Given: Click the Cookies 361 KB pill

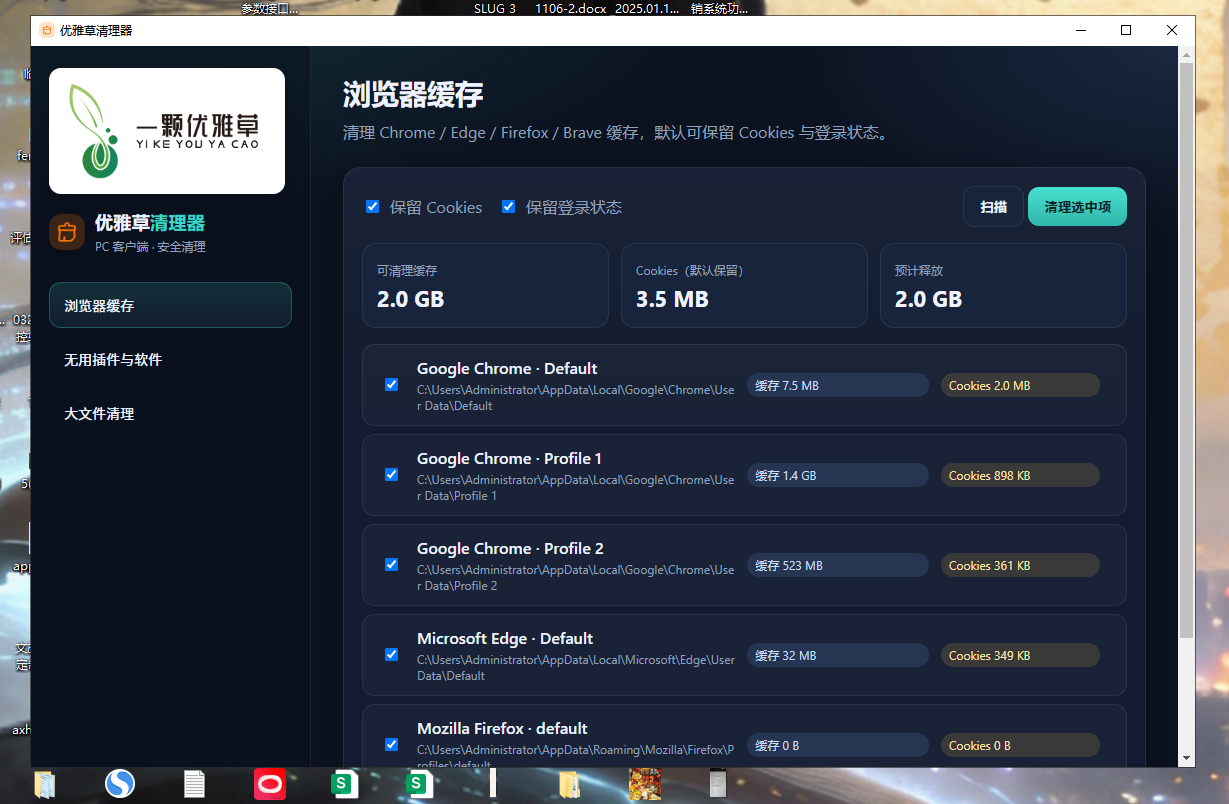Looking at the screenshot, I should 1020,565.
